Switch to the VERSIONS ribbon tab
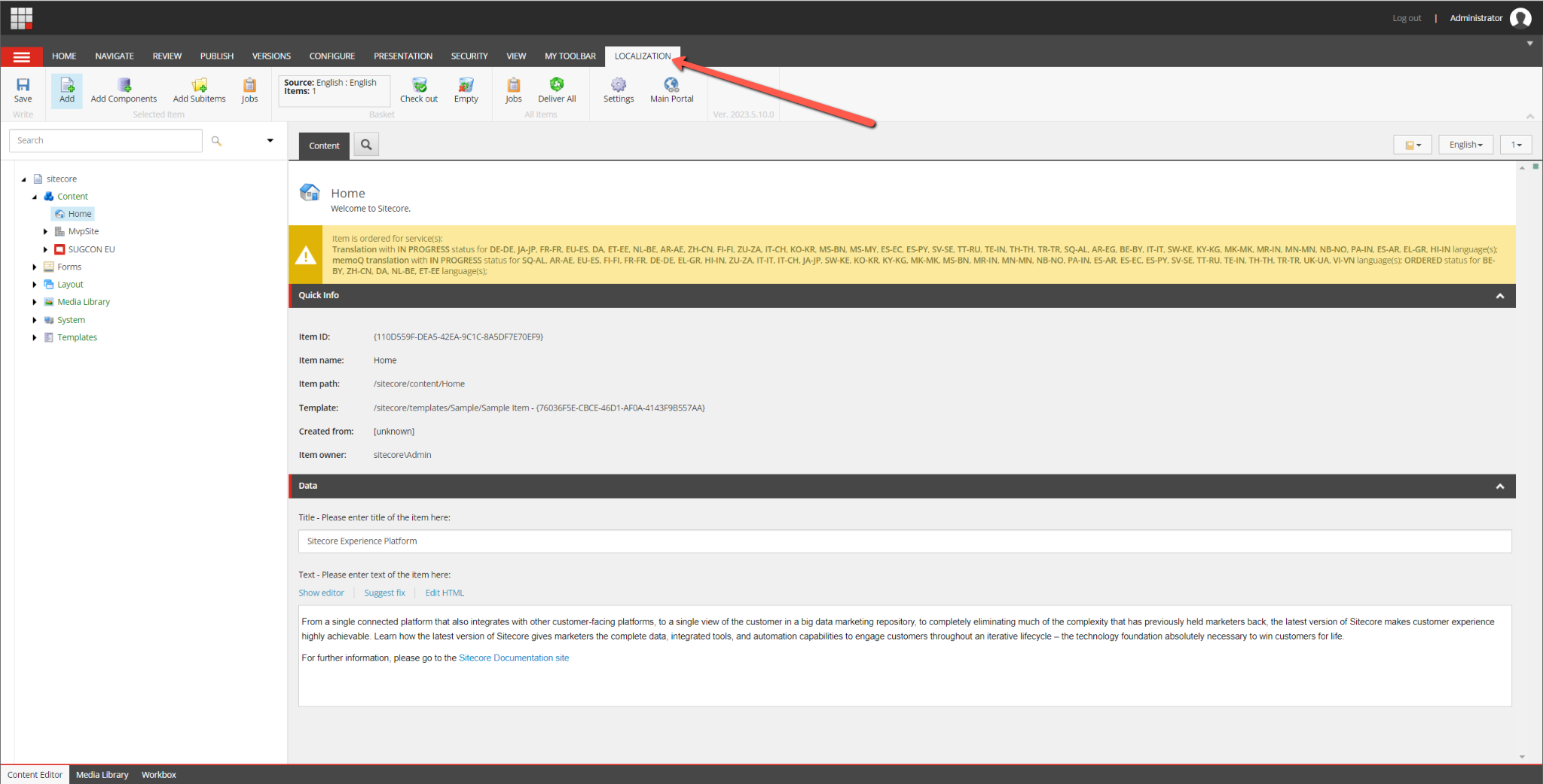The height and width of the screenshot is (784, 1543). click(x=271, y=56)
